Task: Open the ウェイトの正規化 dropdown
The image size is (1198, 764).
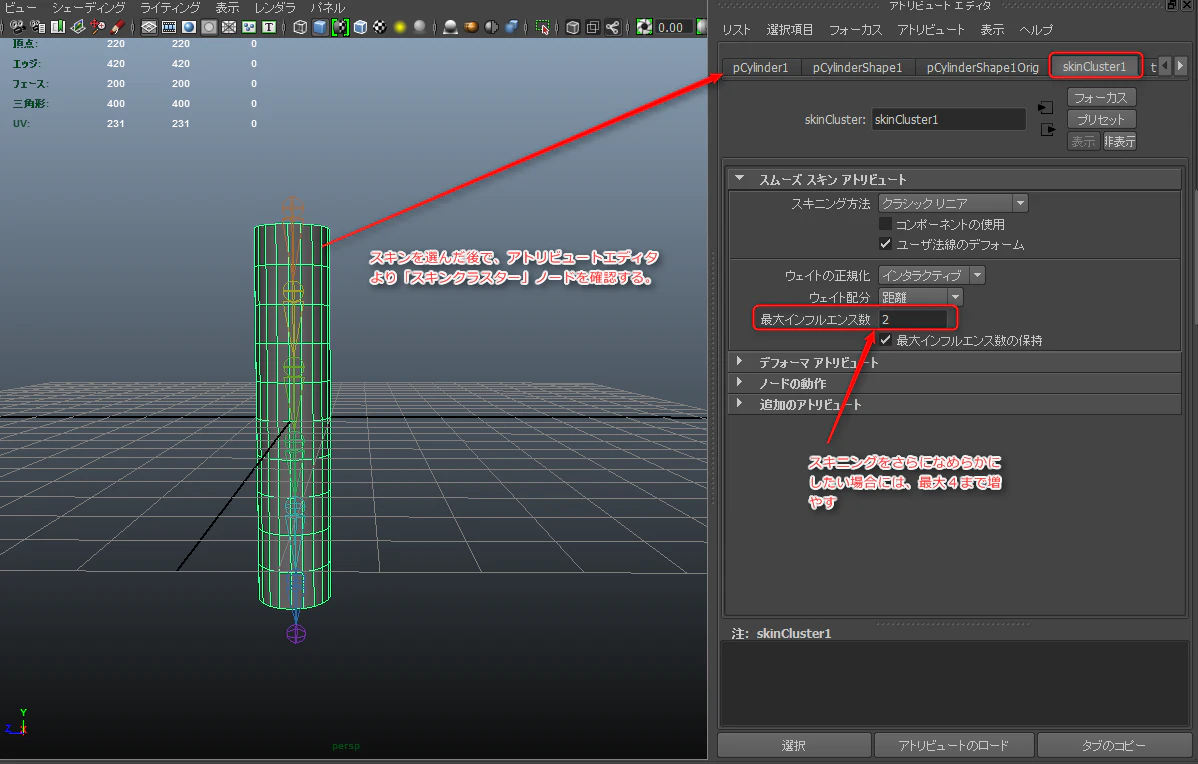Action: 931,275
